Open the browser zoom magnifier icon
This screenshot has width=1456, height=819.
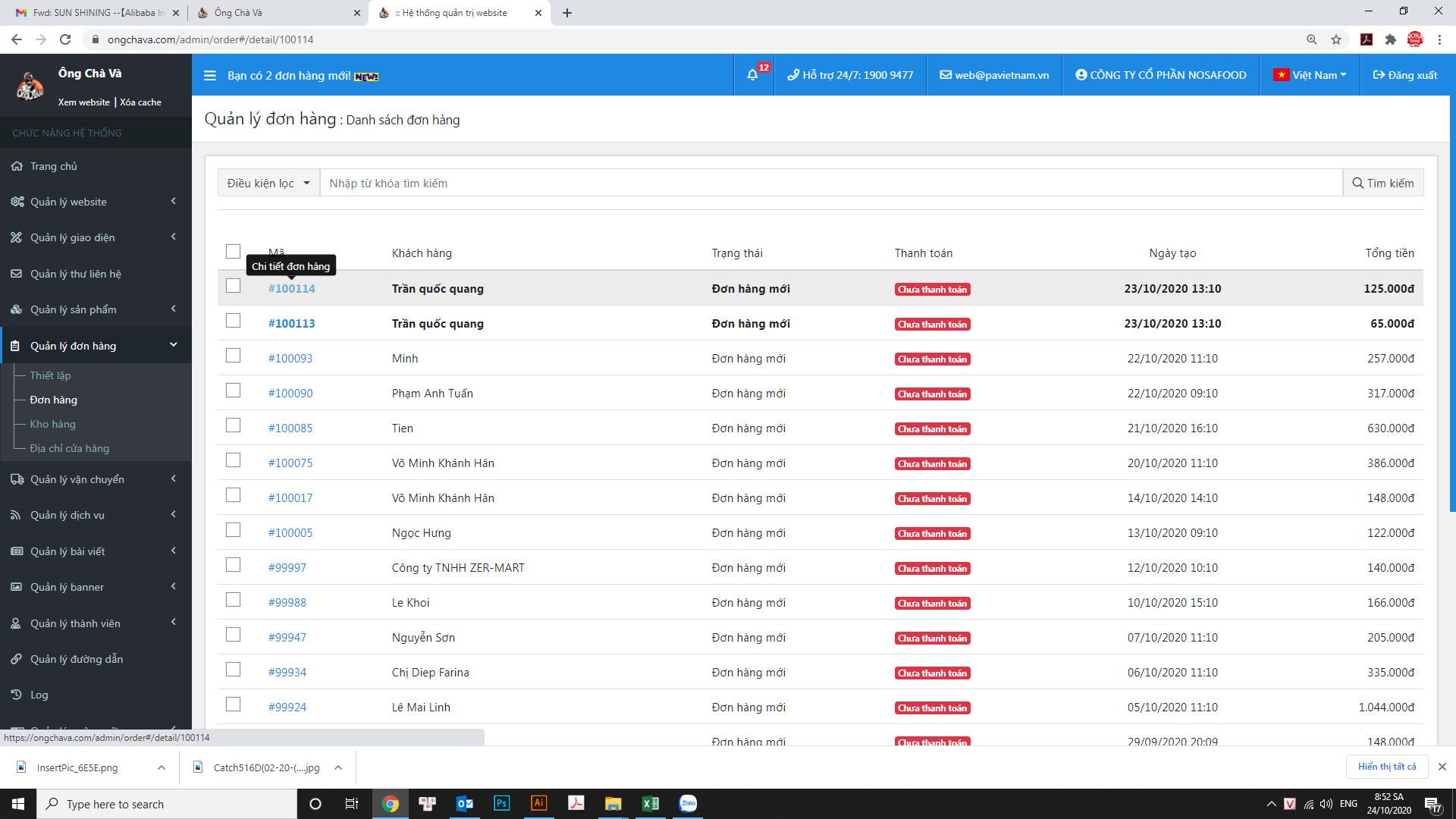(x=1311, y=39)
